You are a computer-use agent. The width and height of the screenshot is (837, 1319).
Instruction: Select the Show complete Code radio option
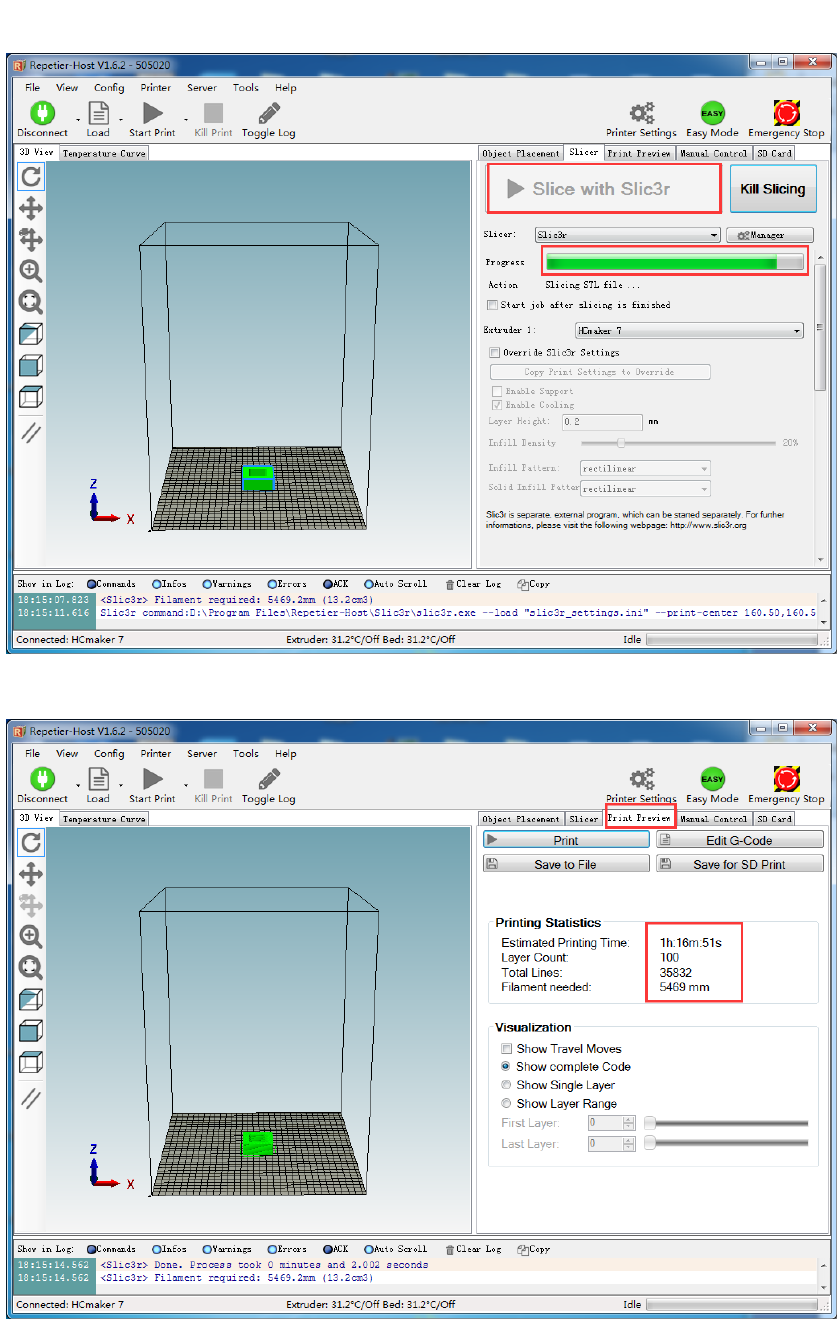coord(506,1067)
